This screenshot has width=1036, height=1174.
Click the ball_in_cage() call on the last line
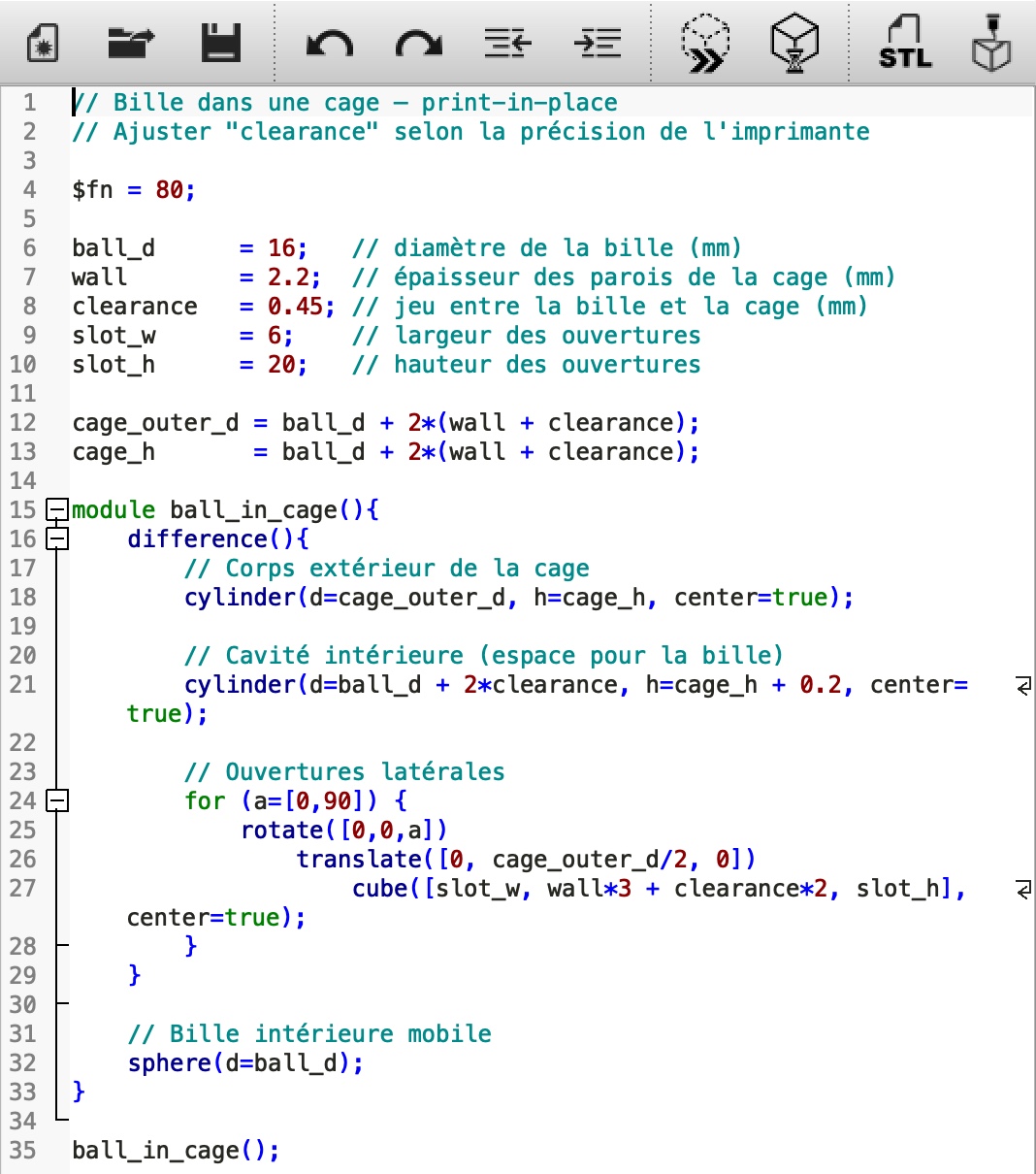pos(175,1151)
